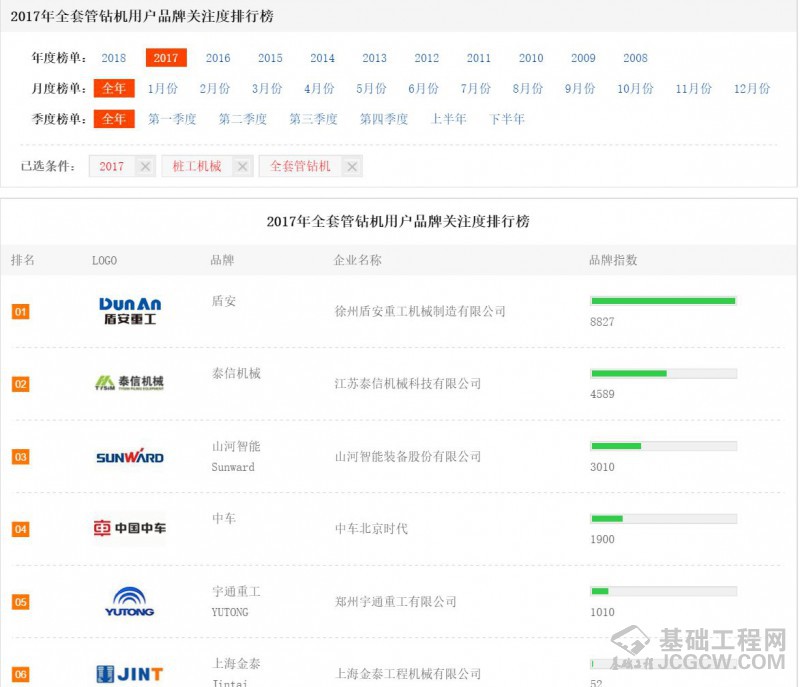Click the DunAn 盾安重工 brand logo
800x687 pixels.
[130, 311]
